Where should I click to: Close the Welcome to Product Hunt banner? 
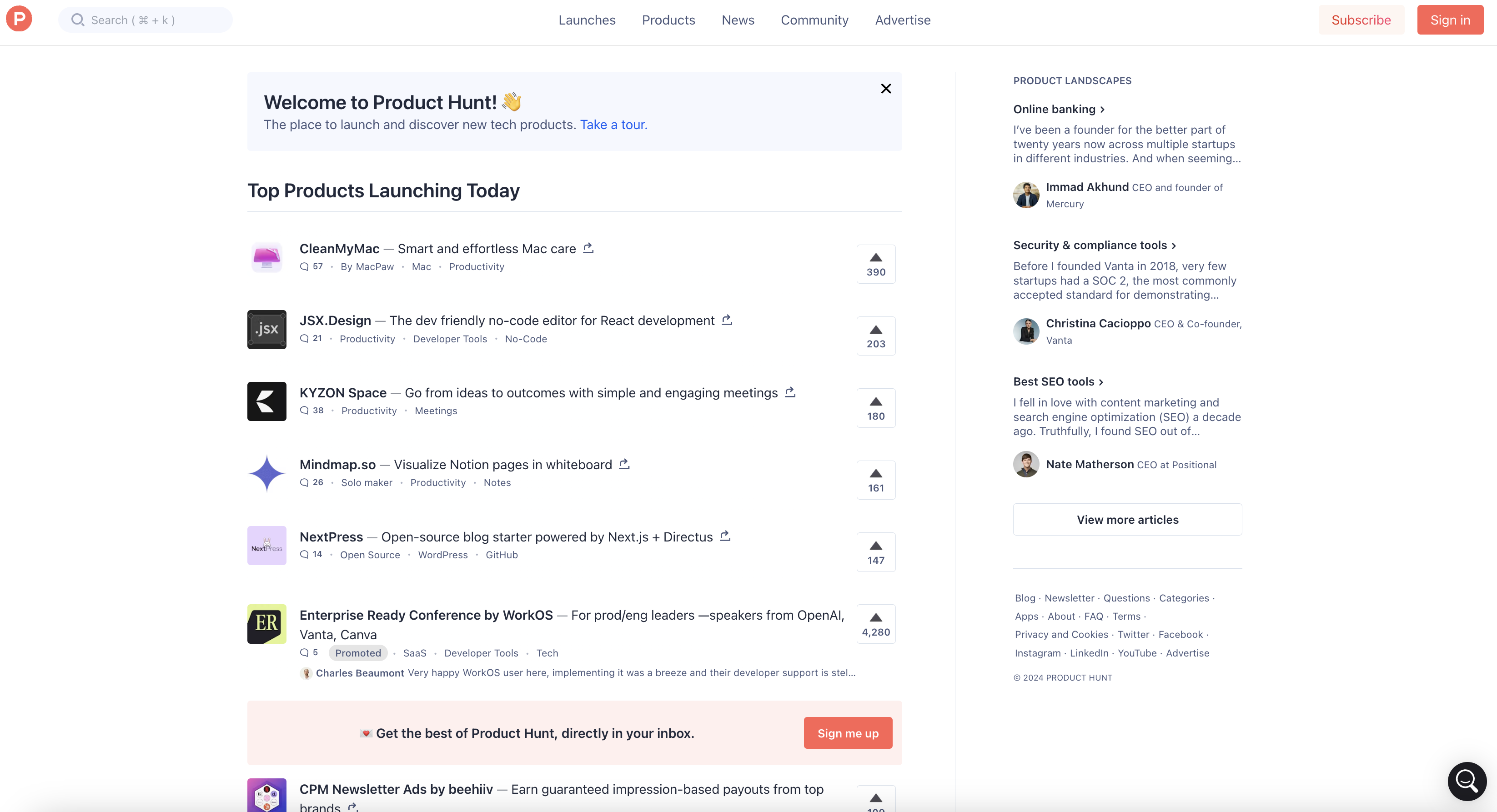pyautogui.click(x=886, y=89)
